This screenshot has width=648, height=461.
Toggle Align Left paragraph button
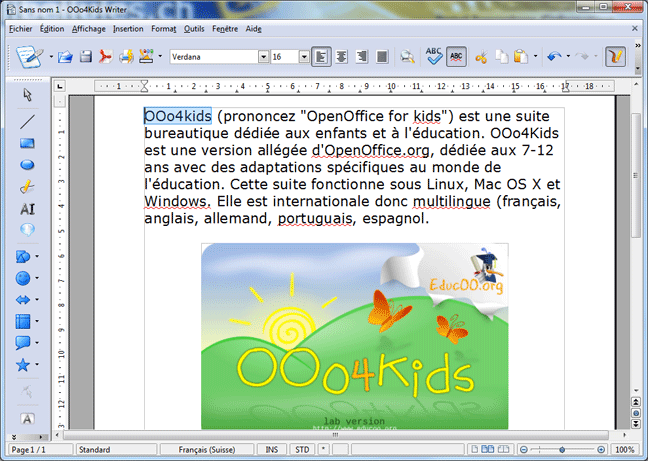tap(321, 57)
